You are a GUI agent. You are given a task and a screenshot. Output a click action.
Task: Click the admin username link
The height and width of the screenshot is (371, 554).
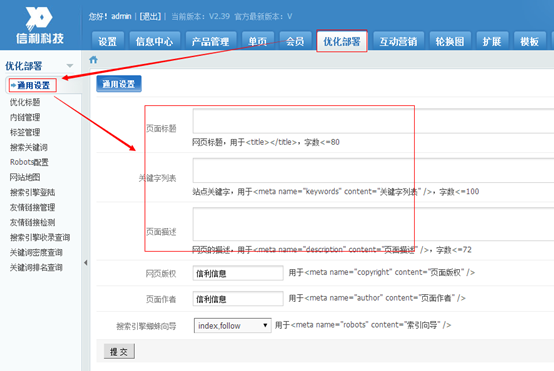tap(121, 16)
